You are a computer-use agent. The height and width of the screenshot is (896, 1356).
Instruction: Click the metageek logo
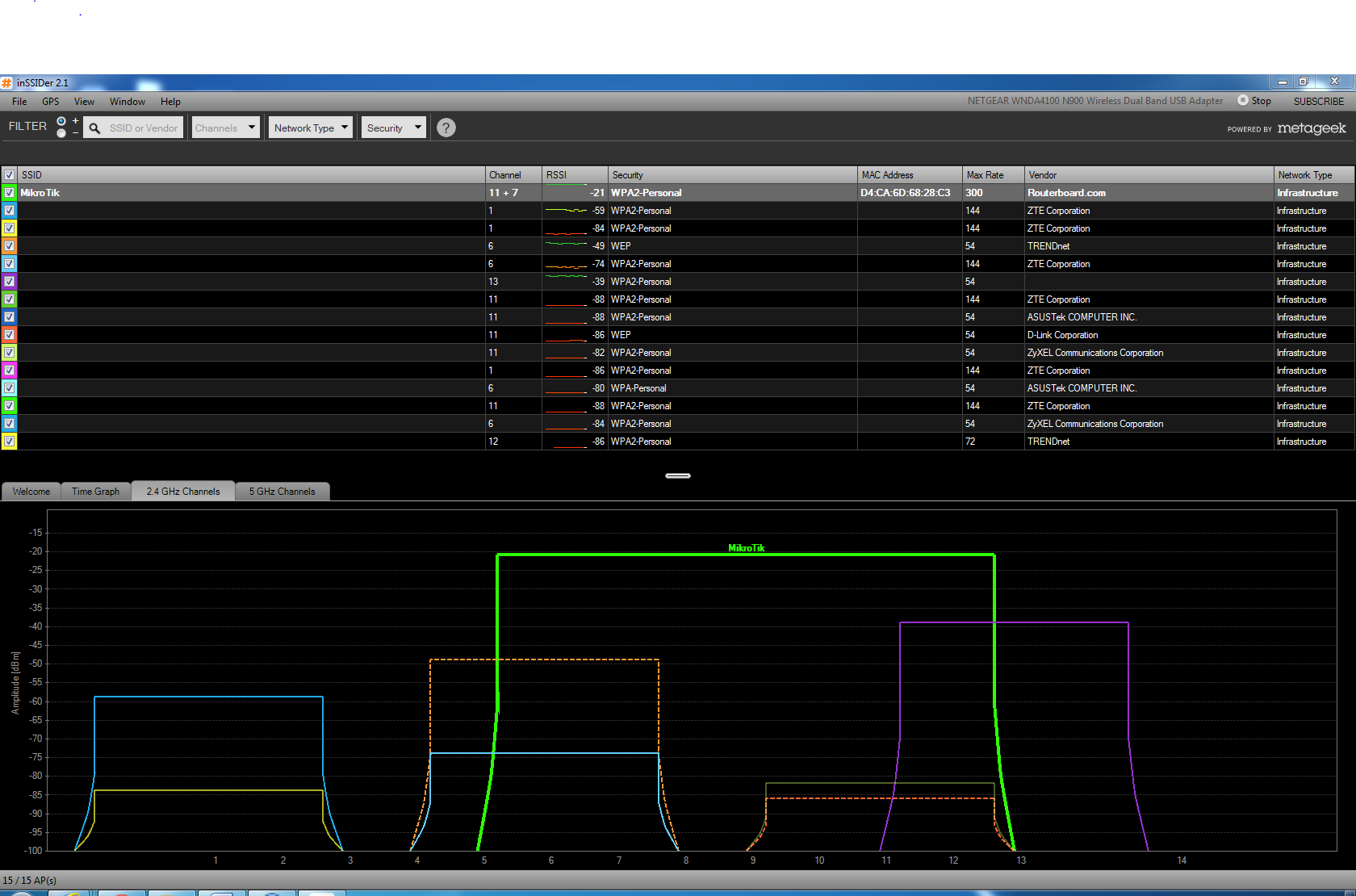(x=1312, y=128)
